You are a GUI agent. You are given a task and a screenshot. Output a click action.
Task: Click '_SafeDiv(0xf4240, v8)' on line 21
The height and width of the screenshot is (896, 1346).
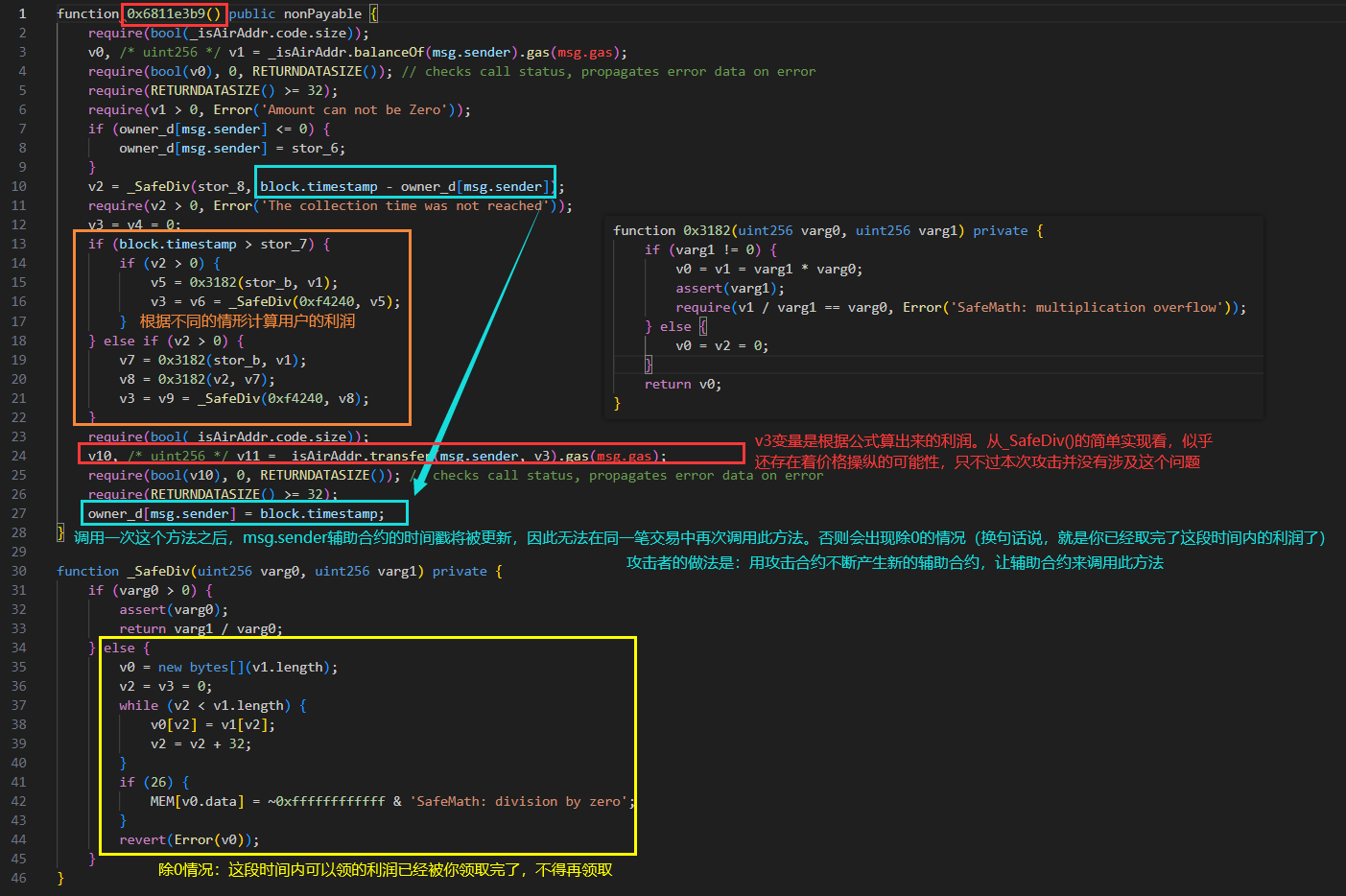[x=279, y=398]
